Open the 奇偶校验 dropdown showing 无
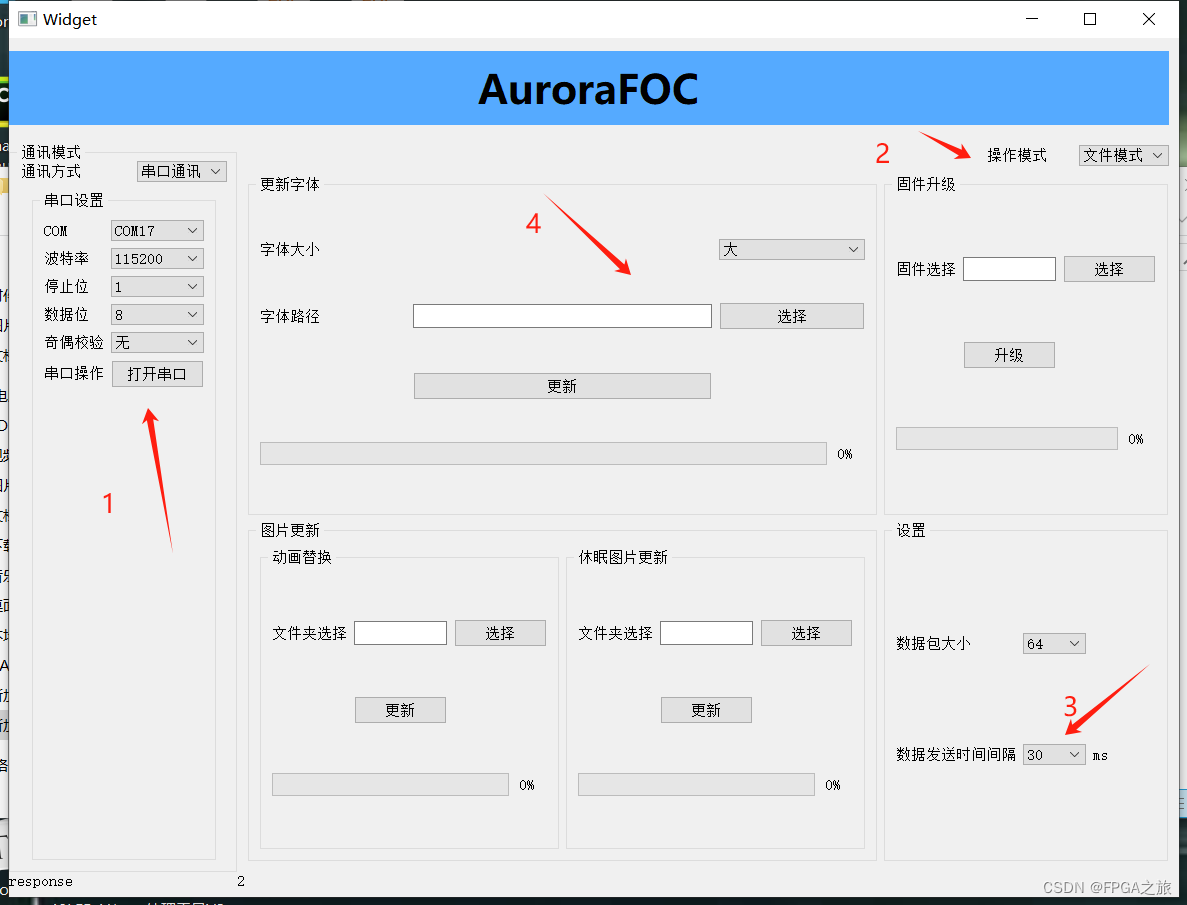This screenshot has height=905, width=1187. 157,342
